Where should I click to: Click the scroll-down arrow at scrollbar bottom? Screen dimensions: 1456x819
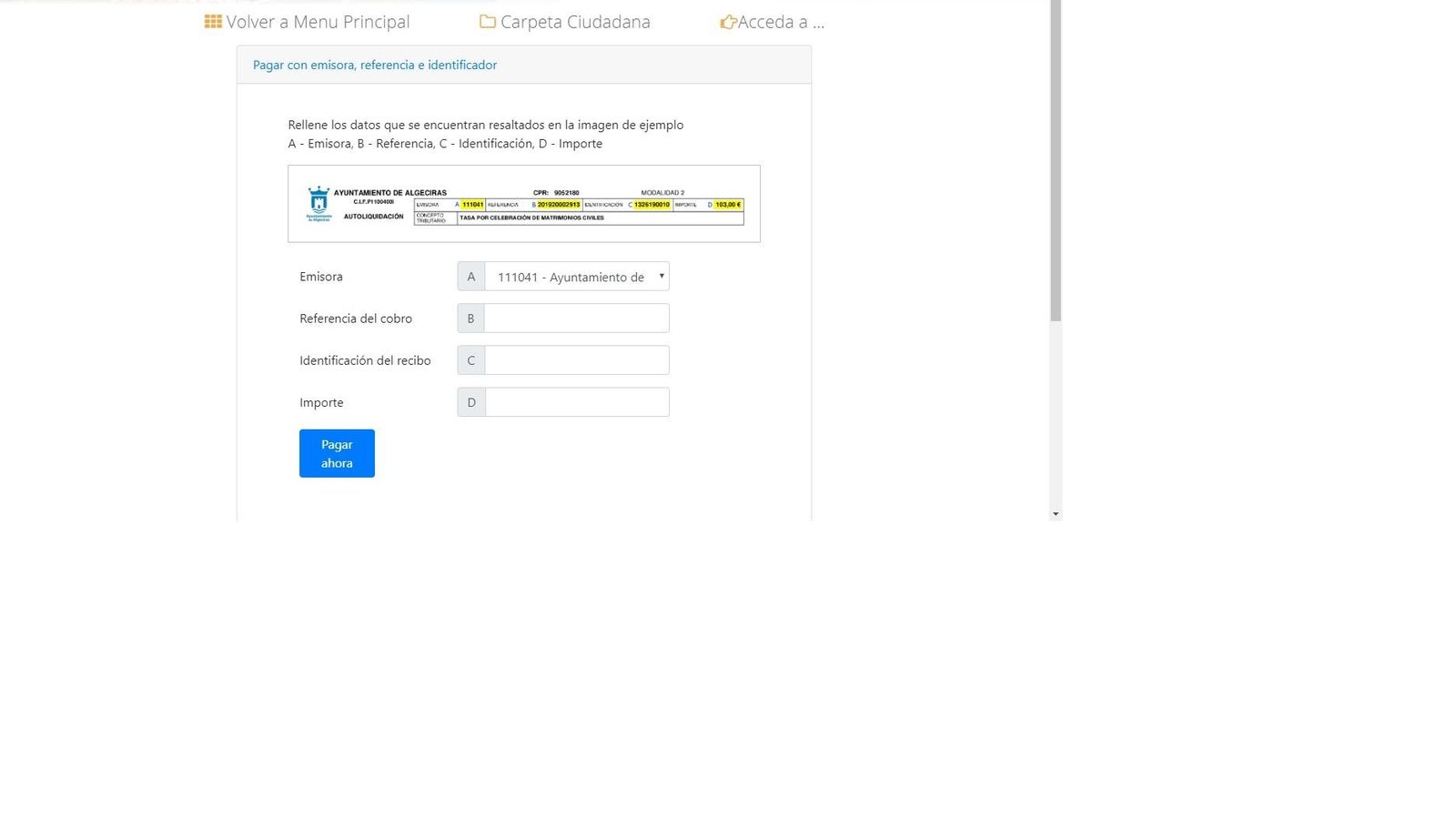1056,514
